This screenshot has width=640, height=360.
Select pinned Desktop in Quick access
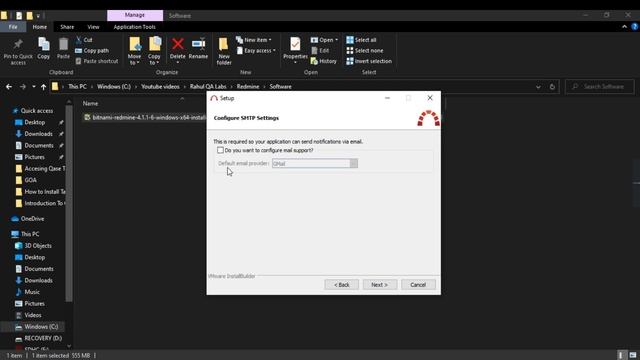pyautogui.click(x=35, y=122)
